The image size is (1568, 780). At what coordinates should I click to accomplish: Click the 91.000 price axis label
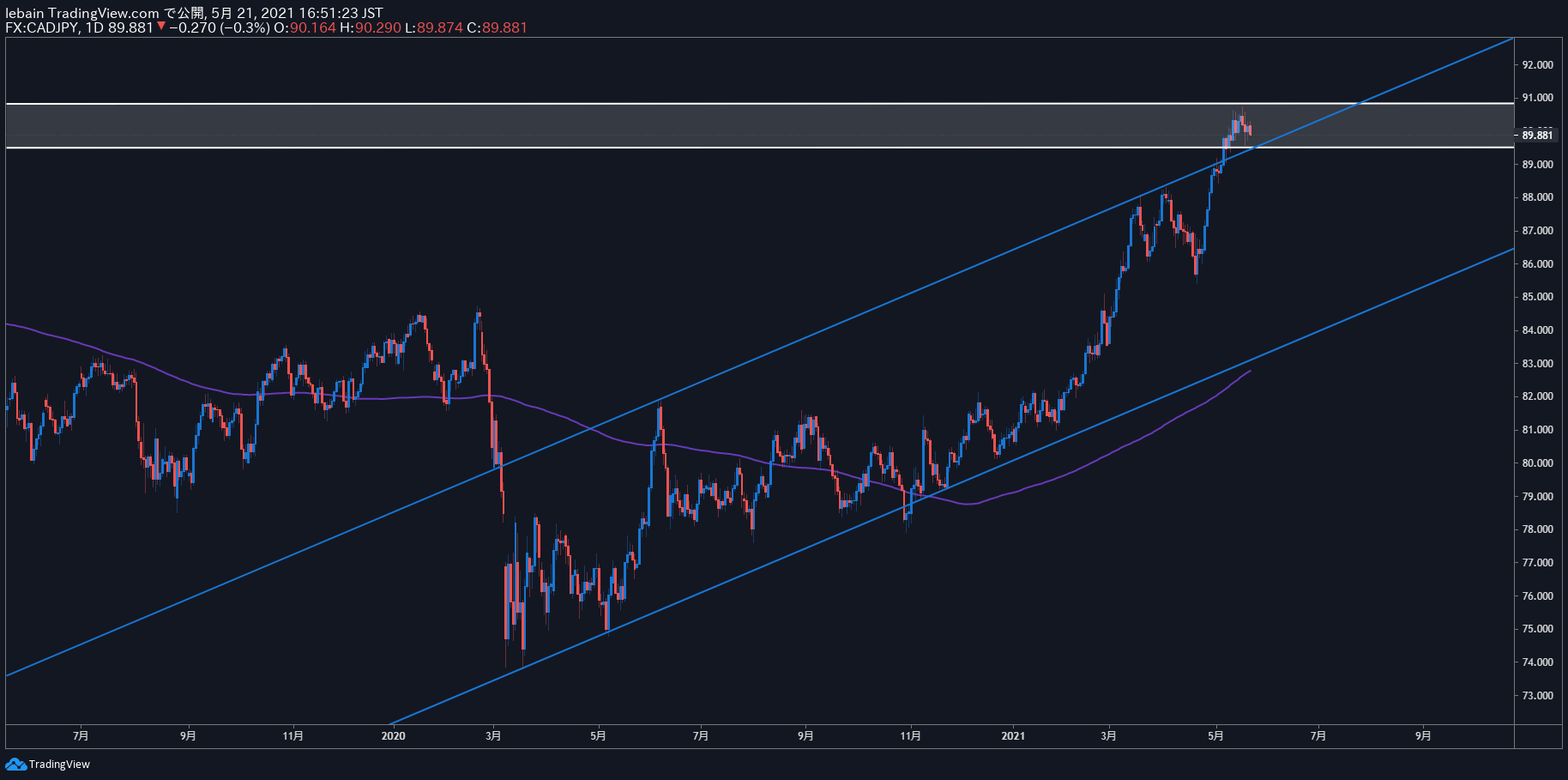(x=1537, y=98)
